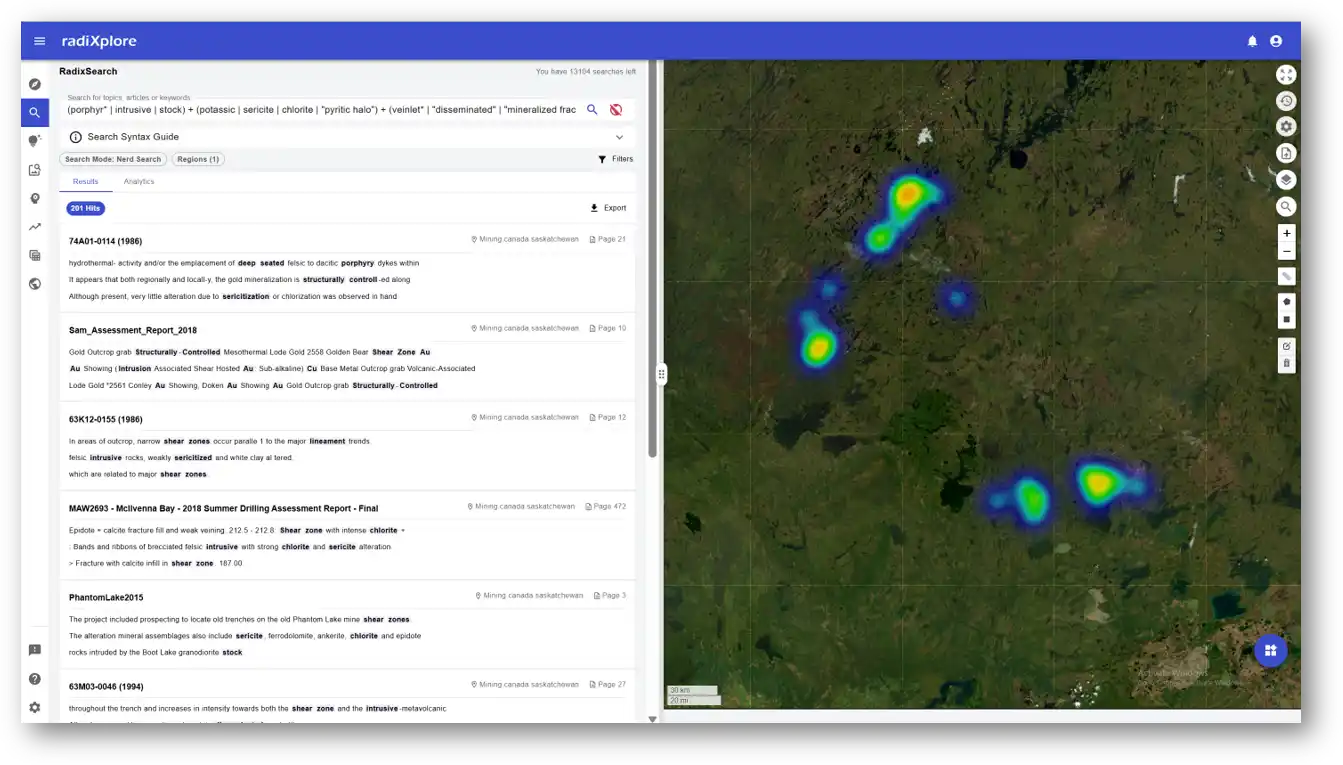Open the Filters panel
The image size is (1343, 765).
coord(615,159)
